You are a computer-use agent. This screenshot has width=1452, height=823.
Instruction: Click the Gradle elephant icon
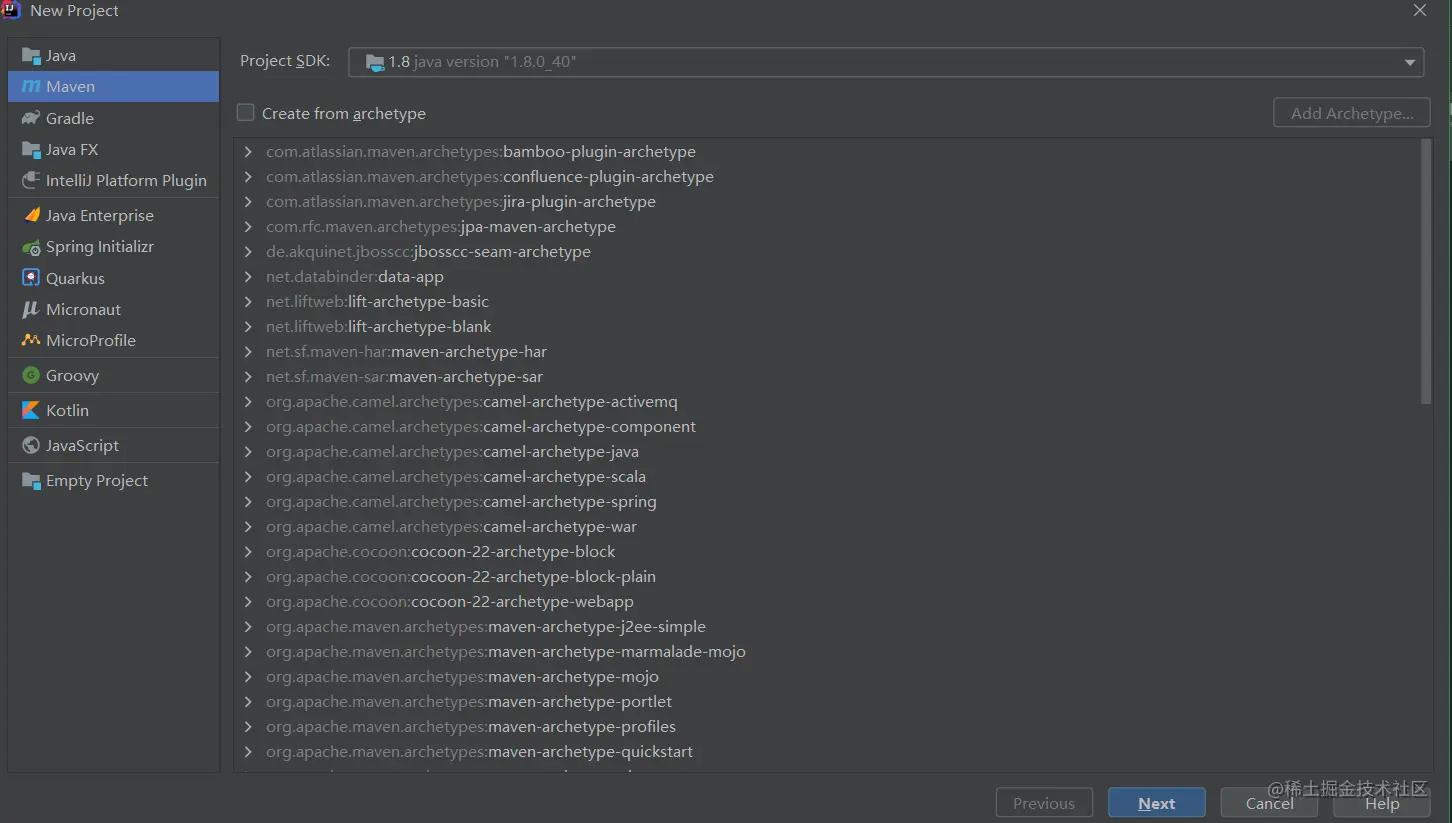click(31, 118)
